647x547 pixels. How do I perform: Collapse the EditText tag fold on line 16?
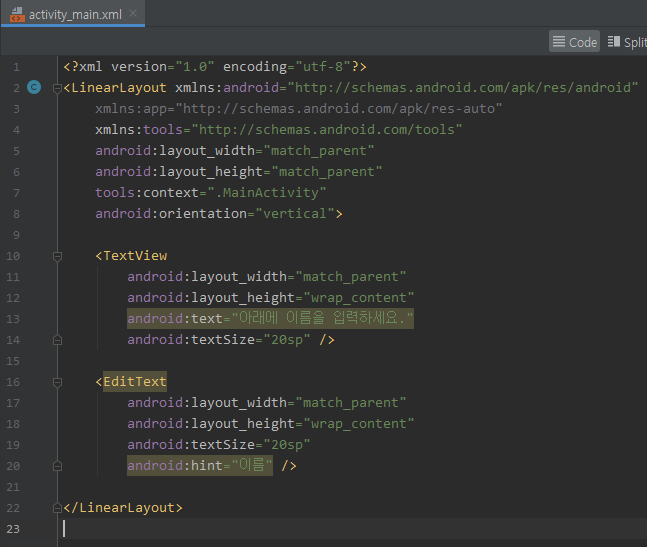57,382
